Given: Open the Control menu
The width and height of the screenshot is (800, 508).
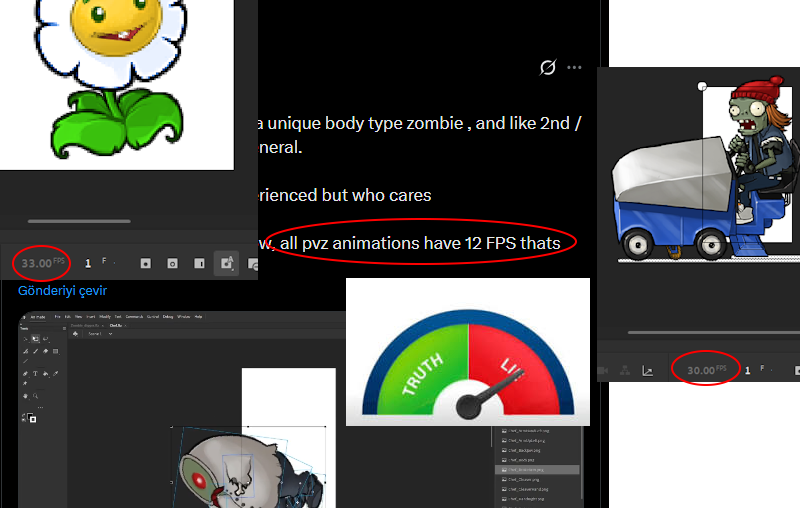Looking at the screenshot, I should coord(153,317).
